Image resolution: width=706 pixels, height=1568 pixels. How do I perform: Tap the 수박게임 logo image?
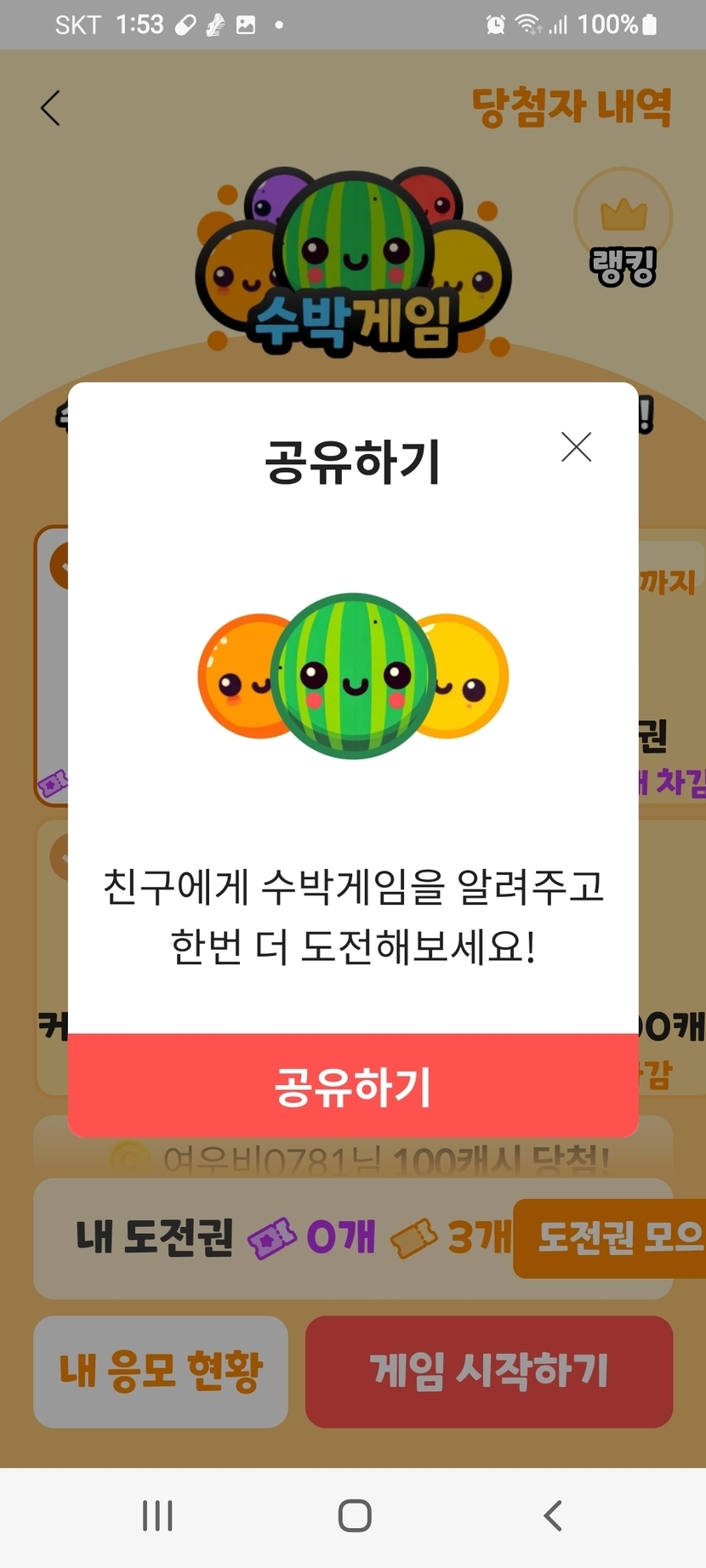pos(353,261)
